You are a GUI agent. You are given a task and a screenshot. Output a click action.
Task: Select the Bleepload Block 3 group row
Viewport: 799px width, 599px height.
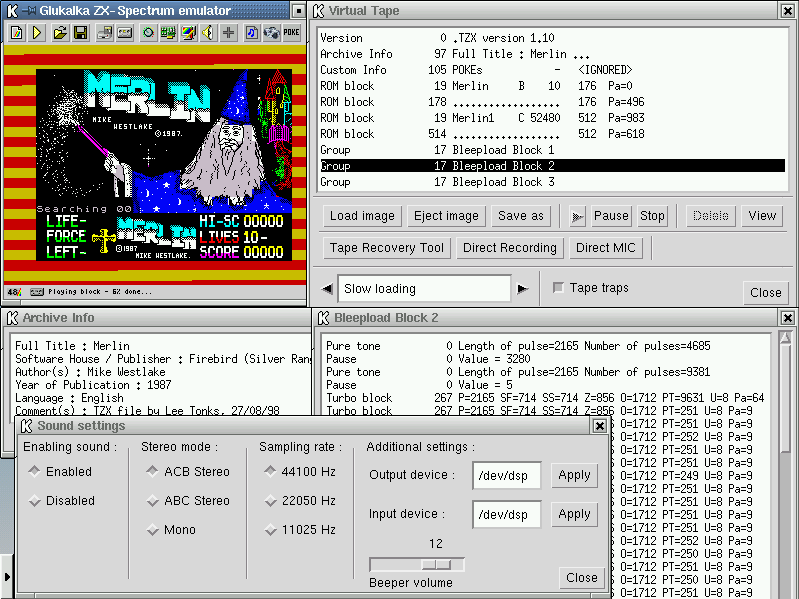(x=552, y=182)
